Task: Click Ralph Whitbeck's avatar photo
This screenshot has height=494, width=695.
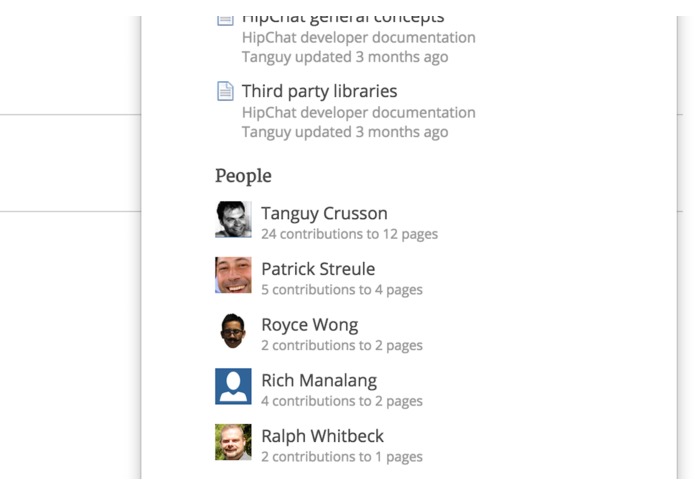Action: tap(233, 442)
